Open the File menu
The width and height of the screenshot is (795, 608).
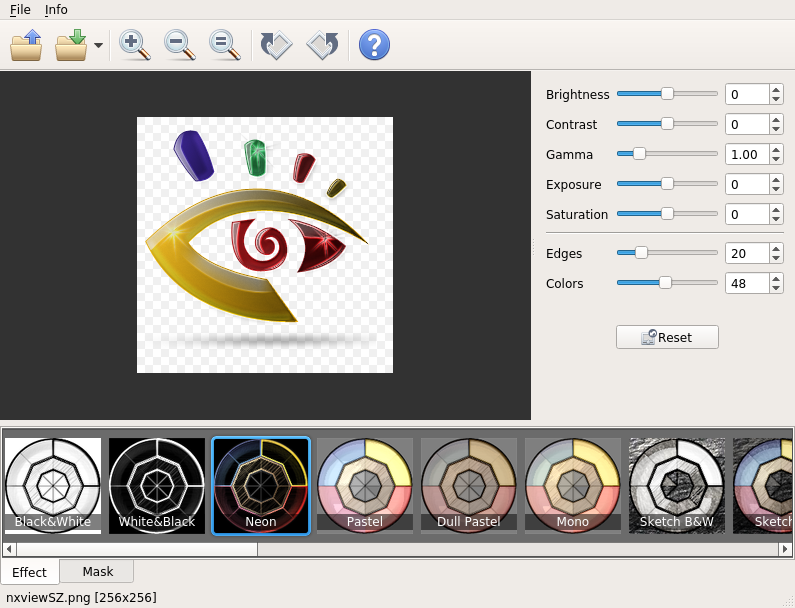pos(20,9)
